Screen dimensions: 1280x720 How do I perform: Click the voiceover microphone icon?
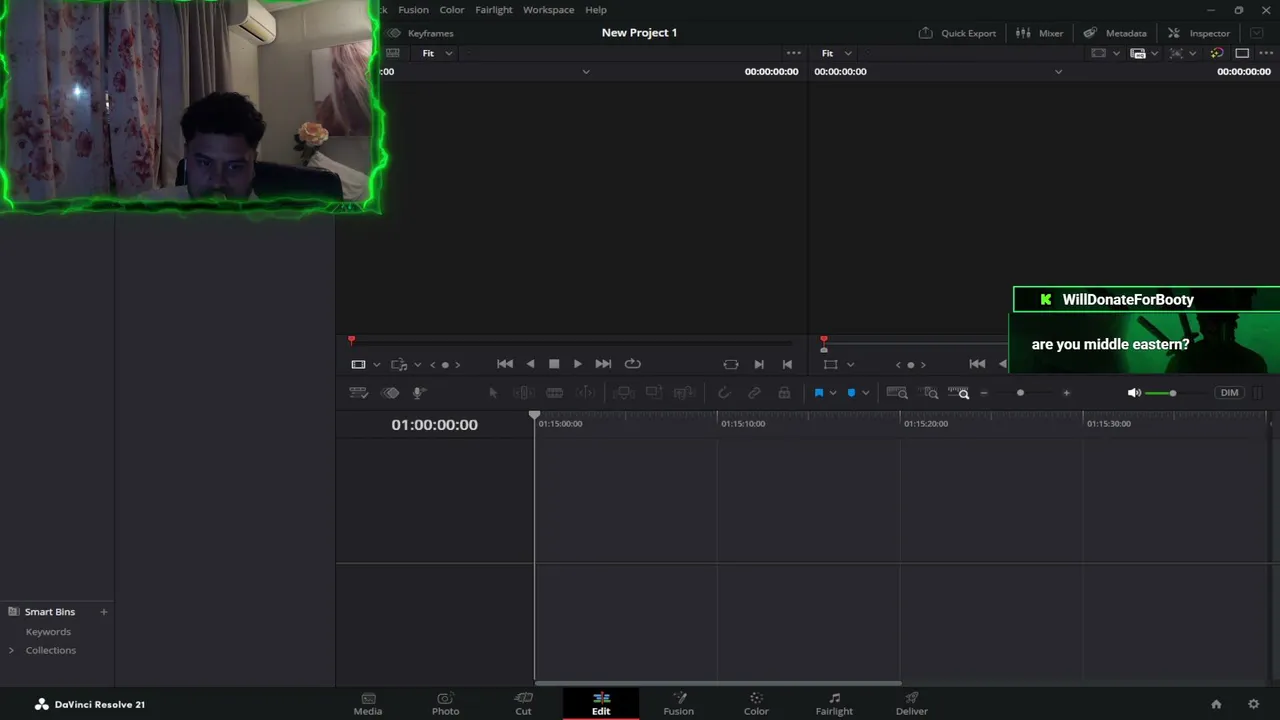[x=420, y=393]
